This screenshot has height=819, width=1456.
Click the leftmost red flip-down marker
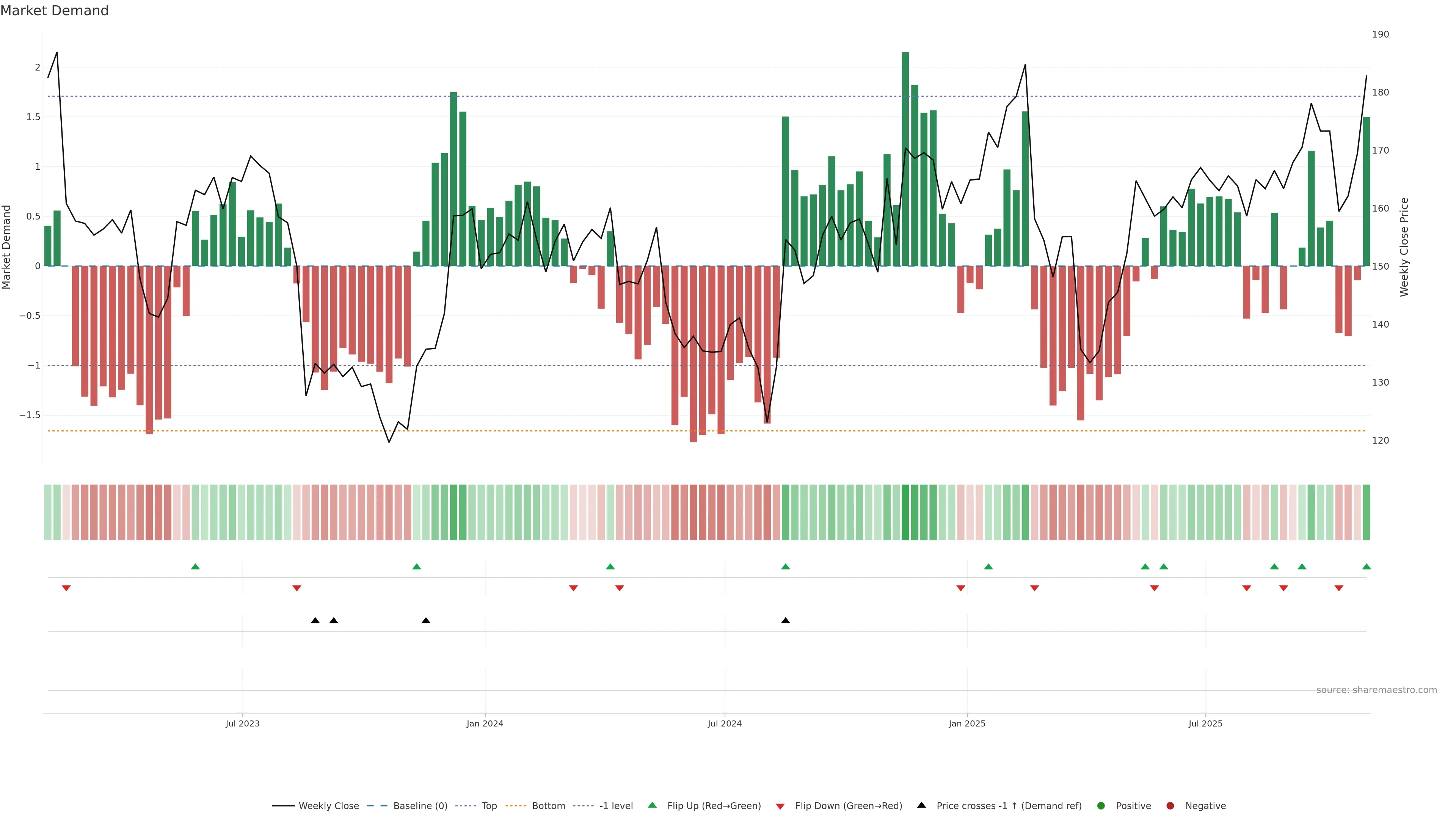tap(66, 588)
